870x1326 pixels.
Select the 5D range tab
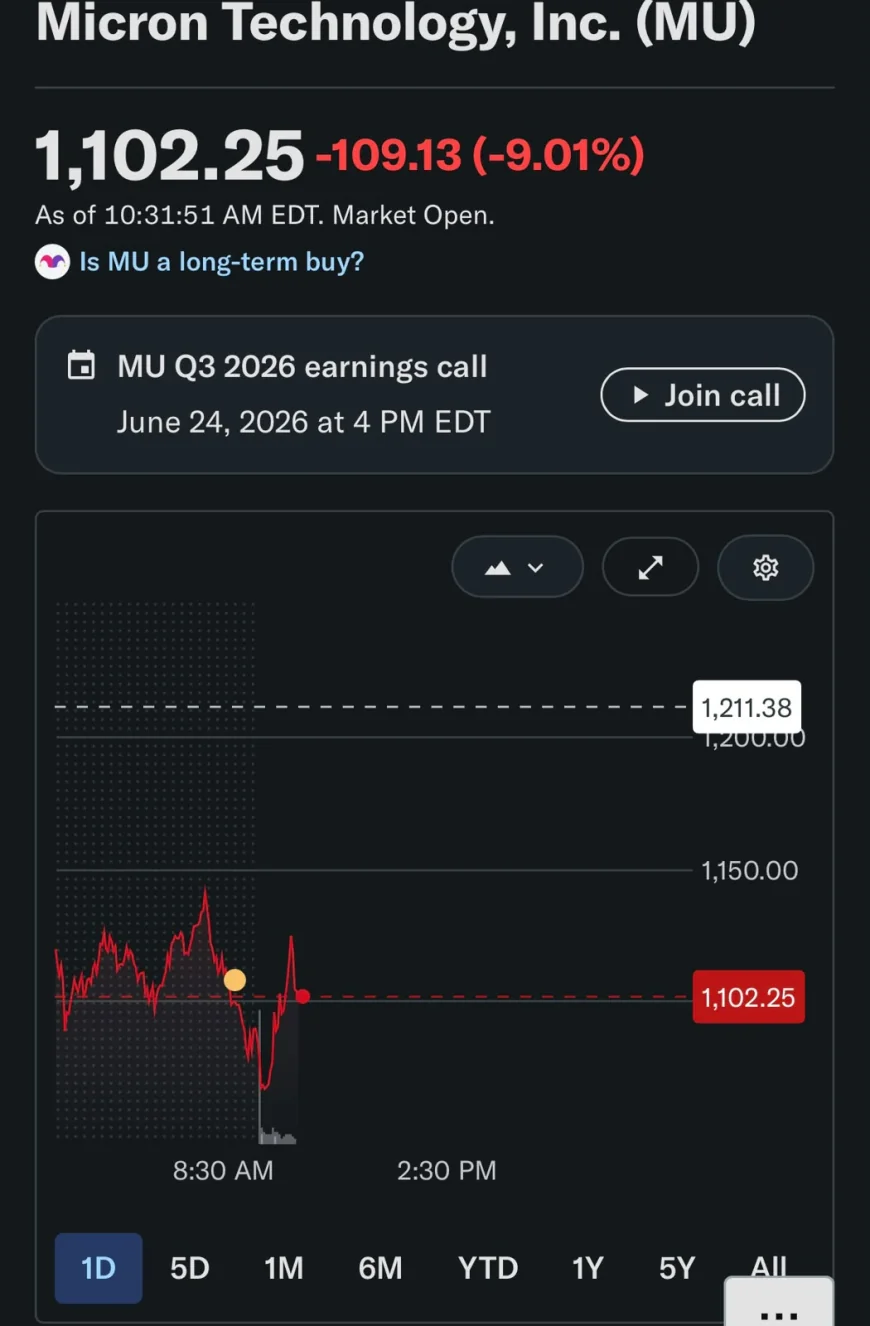point(189,1268)
